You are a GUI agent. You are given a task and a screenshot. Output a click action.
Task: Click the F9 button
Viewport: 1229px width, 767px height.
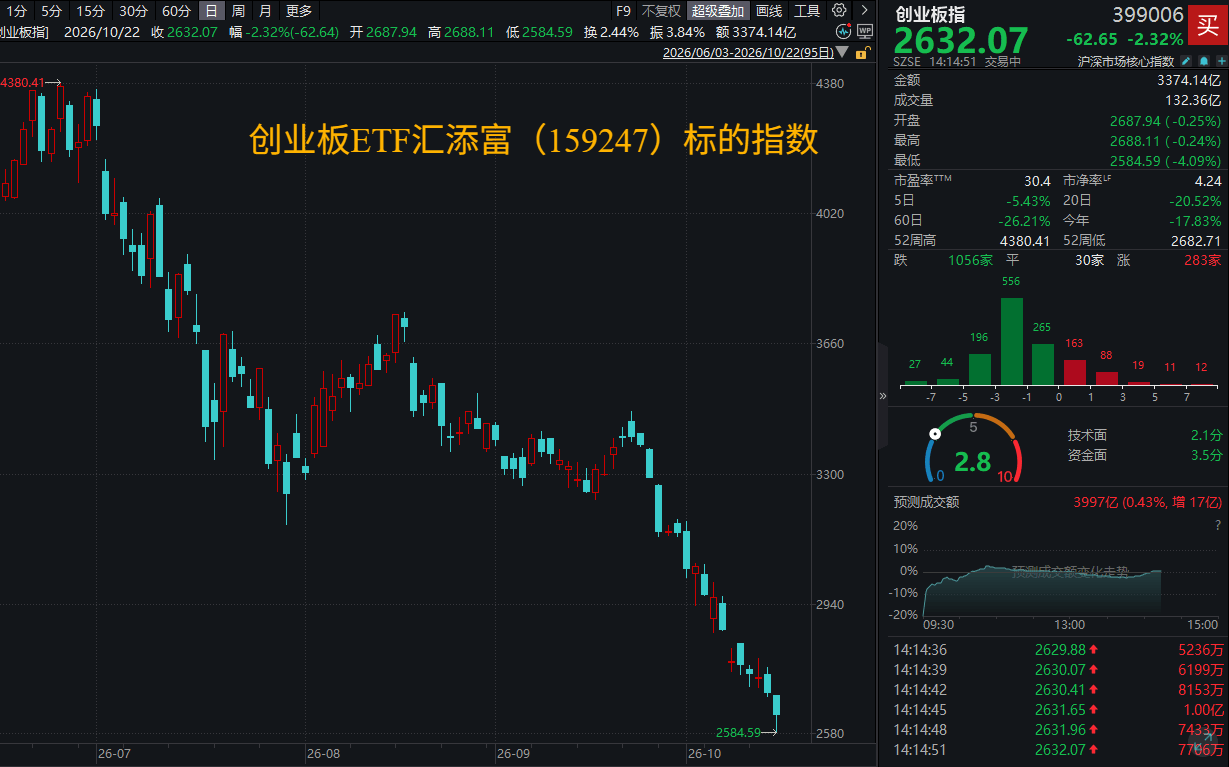coord(623,11)
